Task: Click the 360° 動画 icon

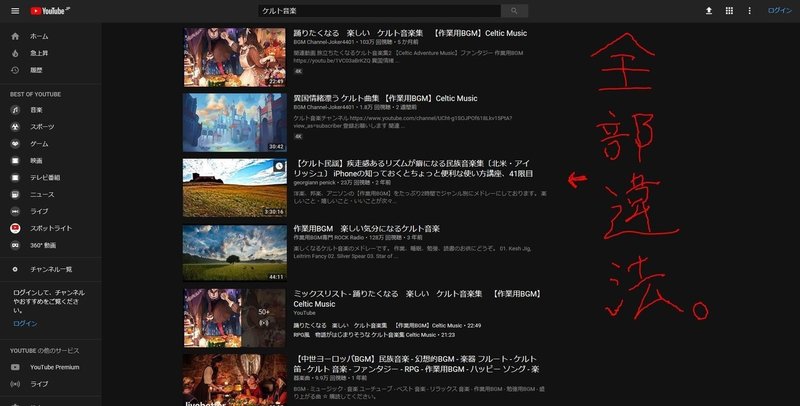Action: click(x=15, y=245)
